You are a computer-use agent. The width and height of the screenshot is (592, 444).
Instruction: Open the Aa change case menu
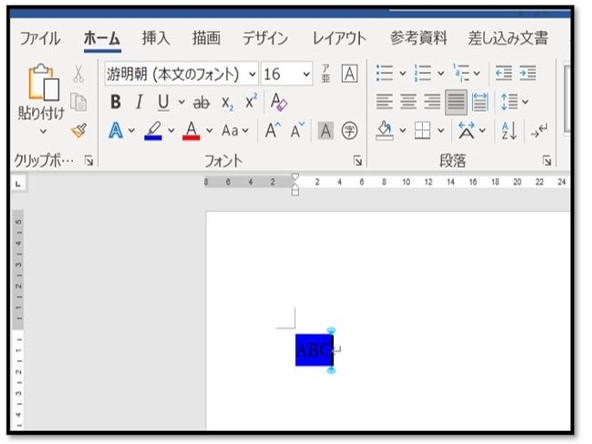[x=235, y=131]
